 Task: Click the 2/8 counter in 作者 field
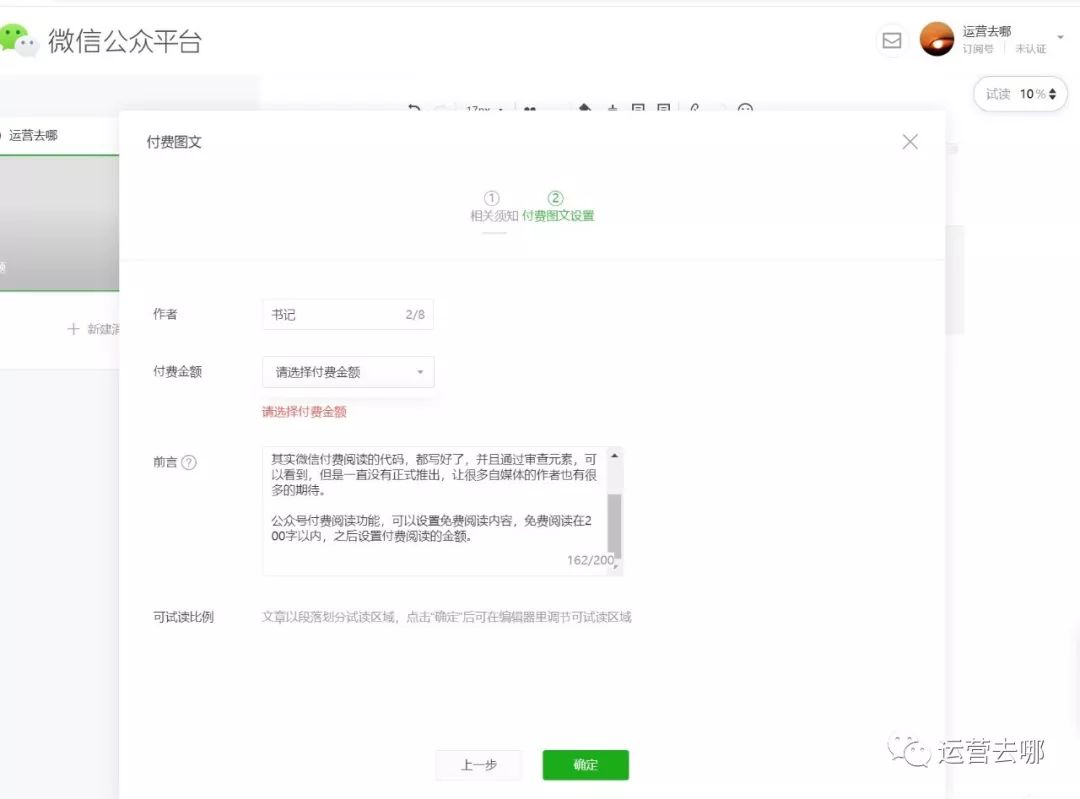(415, 315)
